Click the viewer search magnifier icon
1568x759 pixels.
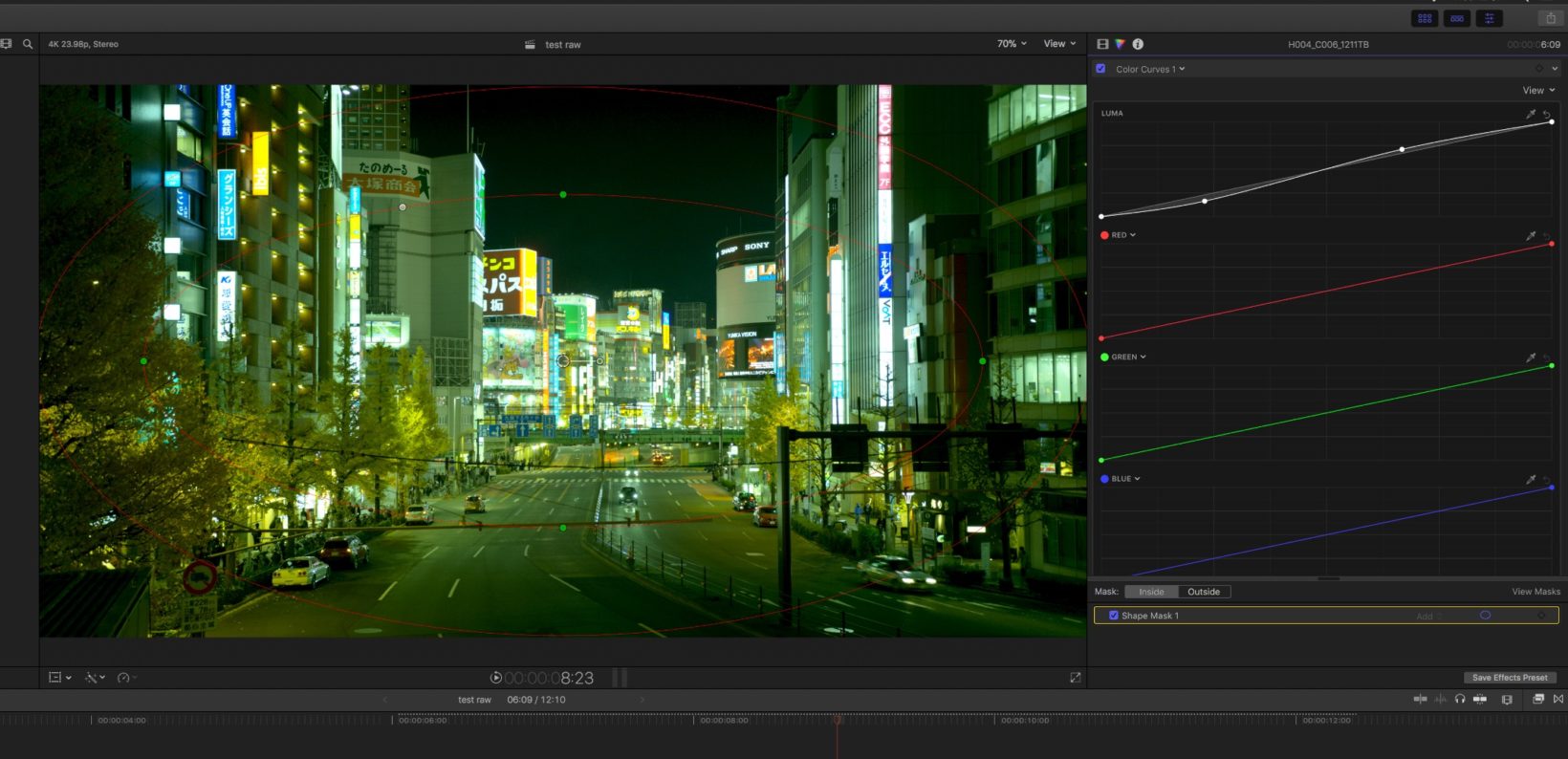pyautogui.click(x=28, y=44)
